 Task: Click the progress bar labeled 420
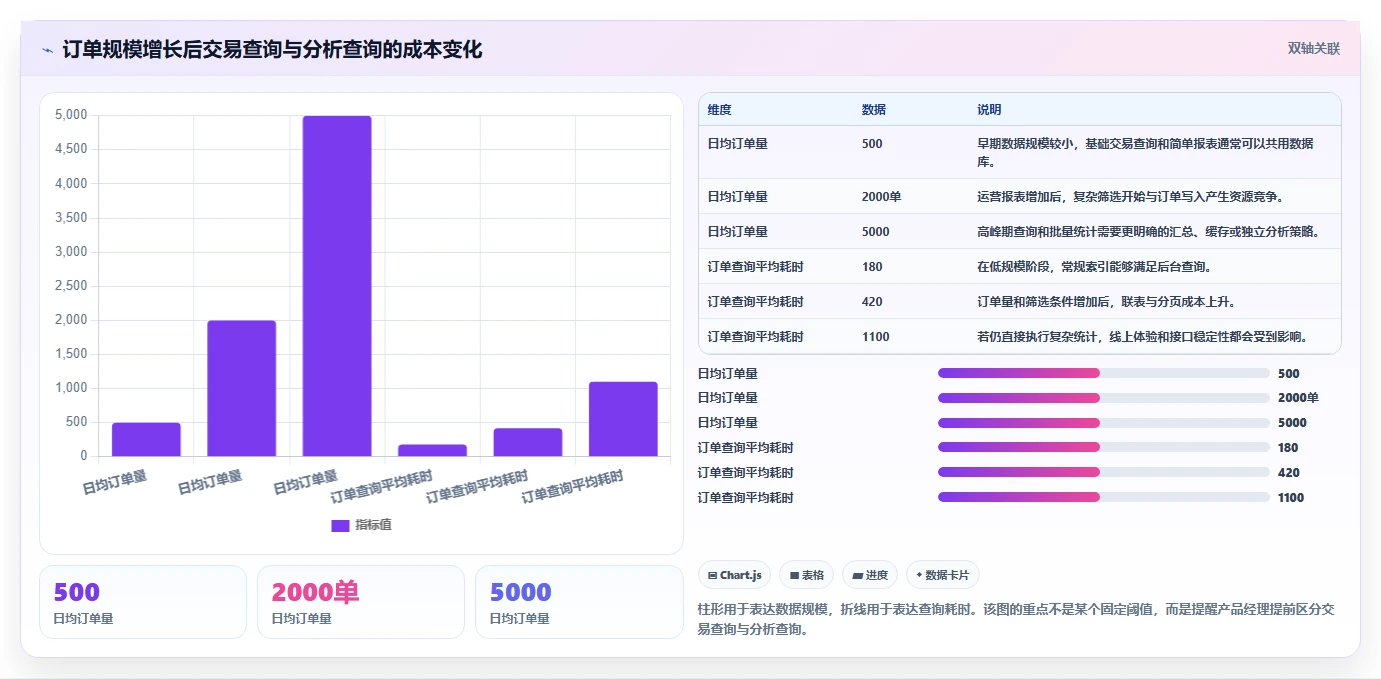pyautogui.click(x=1104, y=472)
